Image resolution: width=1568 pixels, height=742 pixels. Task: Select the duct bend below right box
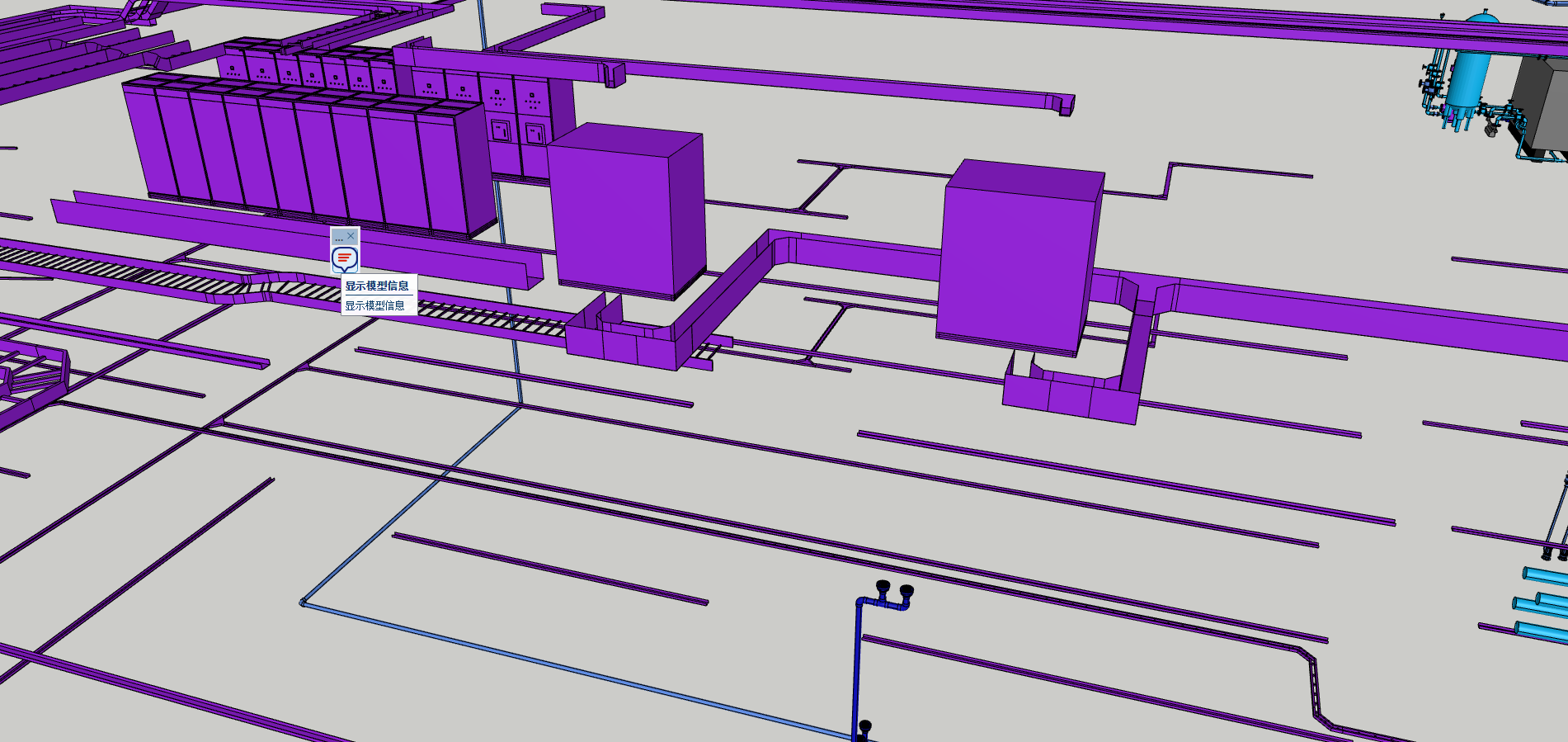(1072, 396)
